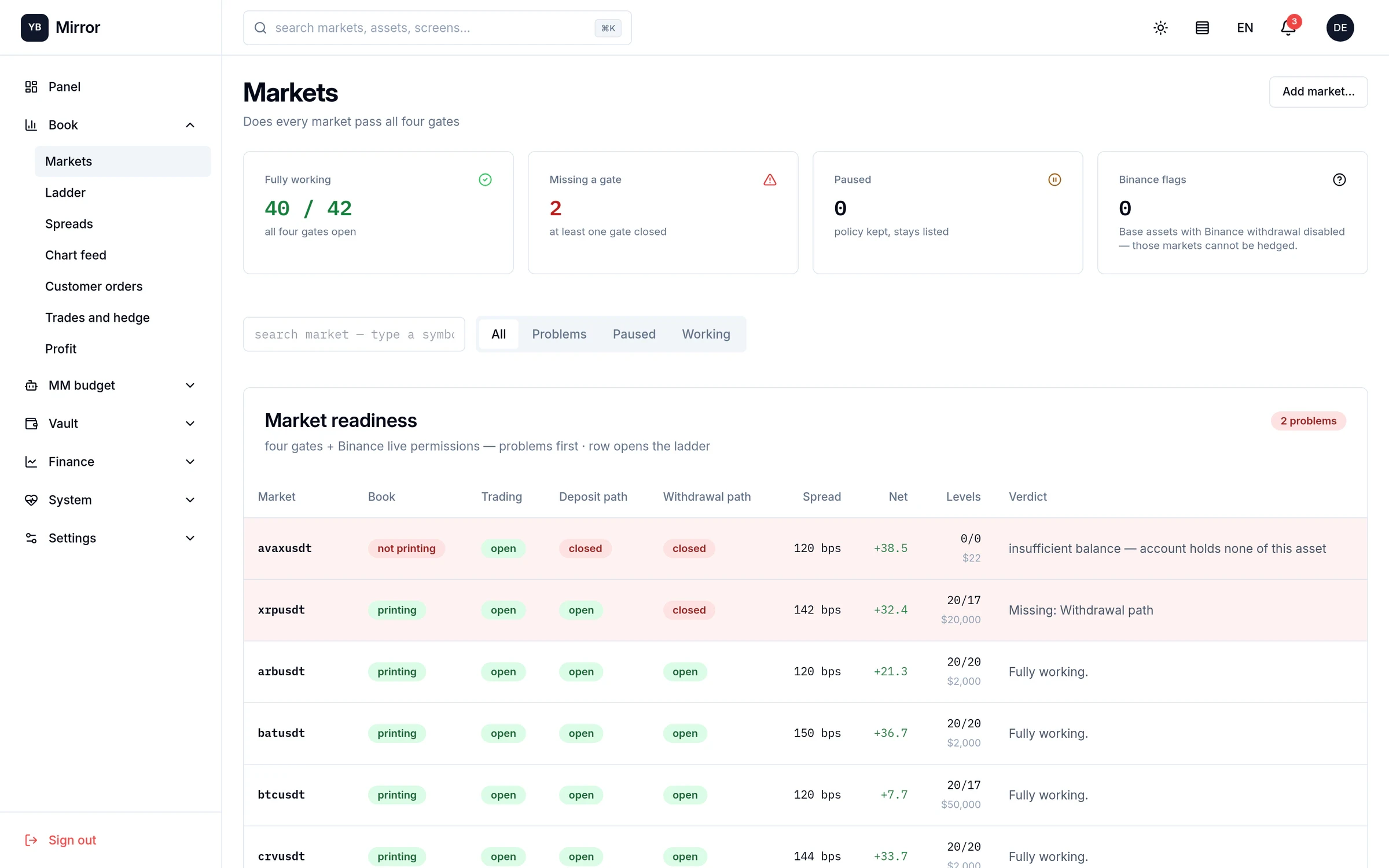Open Customer orders in the sidebar
The width and height of the screenshot is (1389, 868).
point(123,286)
